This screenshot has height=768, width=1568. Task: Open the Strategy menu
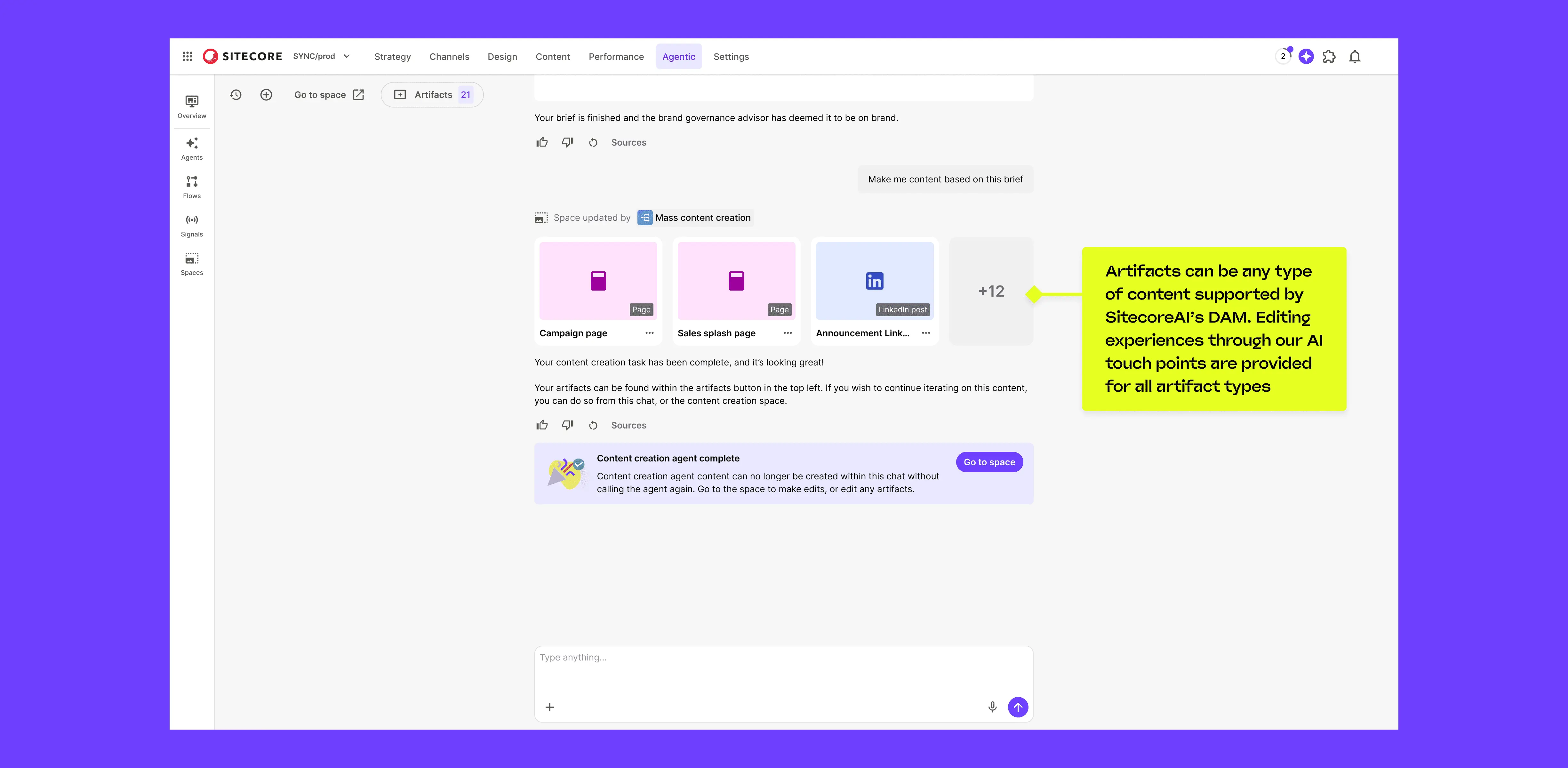click(x=393, y=57)
